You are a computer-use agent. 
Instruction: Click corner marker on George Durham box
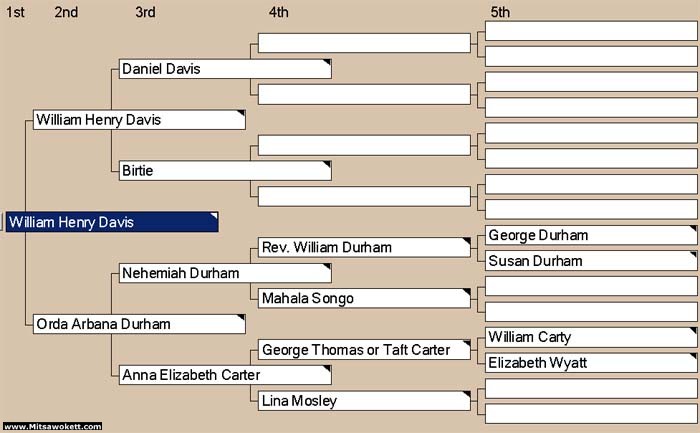coord(693,229)
